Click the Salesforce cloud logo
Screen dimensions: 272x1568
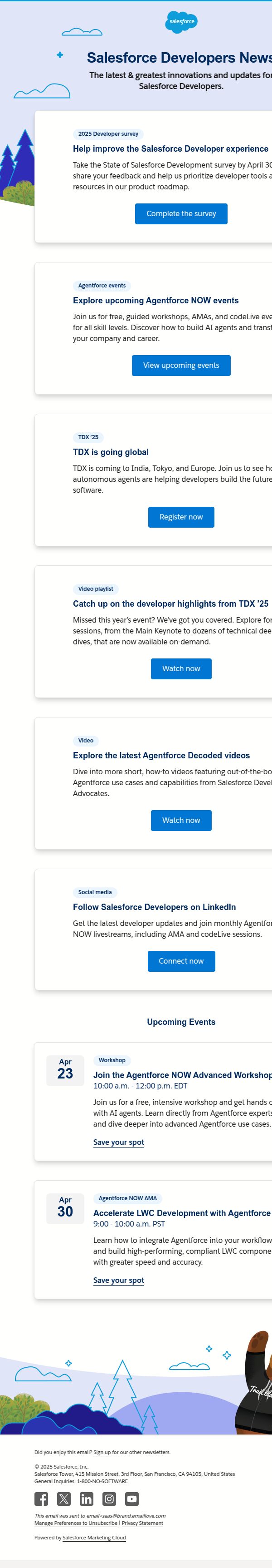click(181, 22)
